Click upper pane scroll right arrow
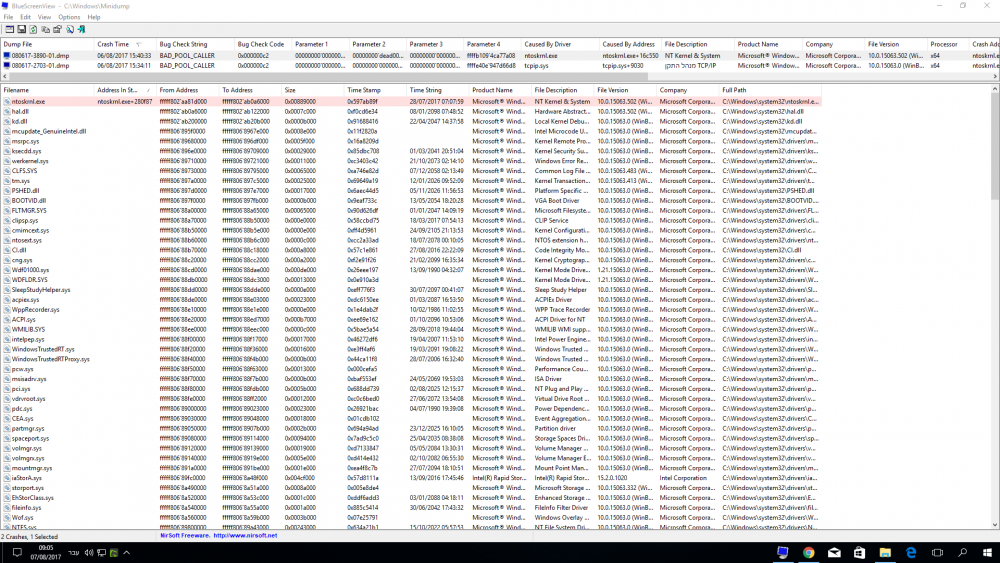1000x563 pixels. pos(996,76)
